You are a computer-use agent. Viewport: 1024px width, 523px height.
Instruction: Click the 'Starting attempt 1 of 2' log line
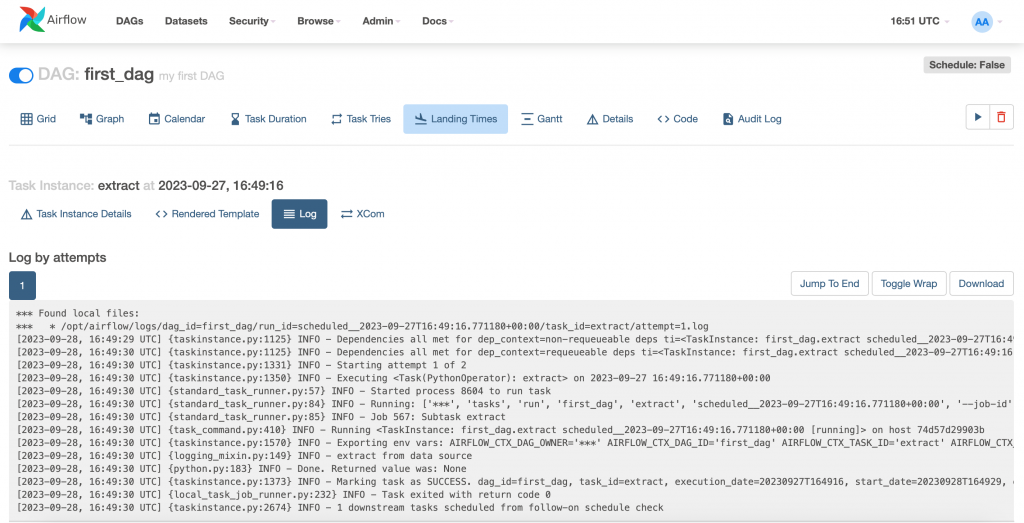pos(242,365)
